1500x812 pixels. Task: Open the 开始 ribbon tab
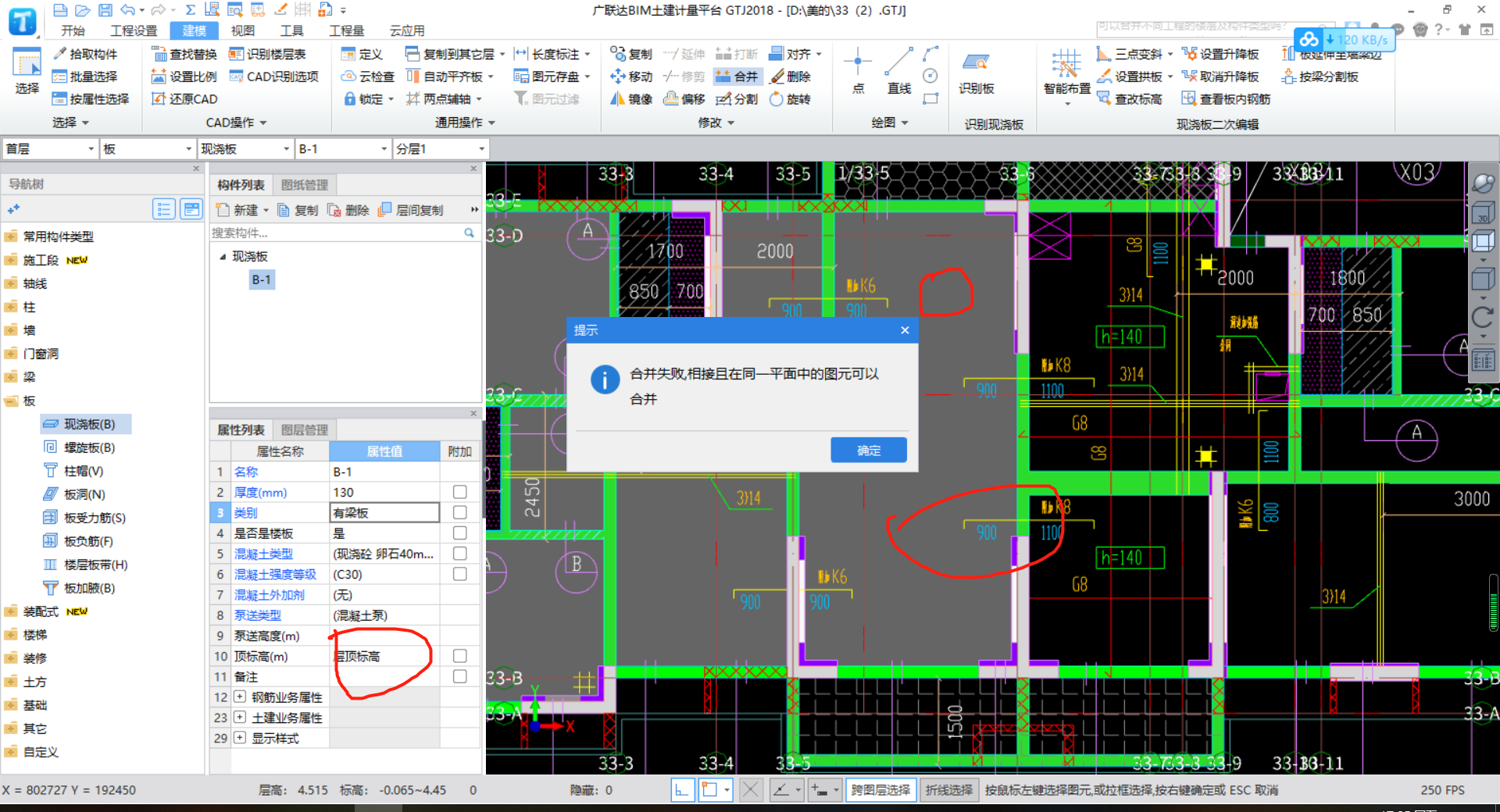point(73,30)
